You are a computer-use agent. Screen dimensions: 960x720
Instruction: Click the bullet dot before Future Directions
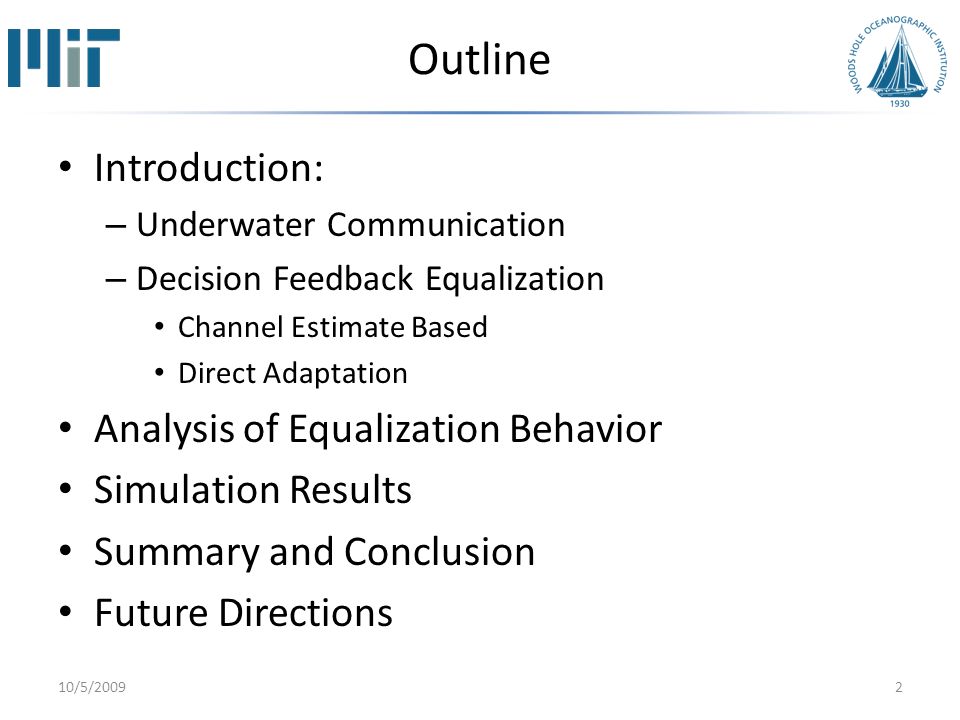click(x=66, y=612)
